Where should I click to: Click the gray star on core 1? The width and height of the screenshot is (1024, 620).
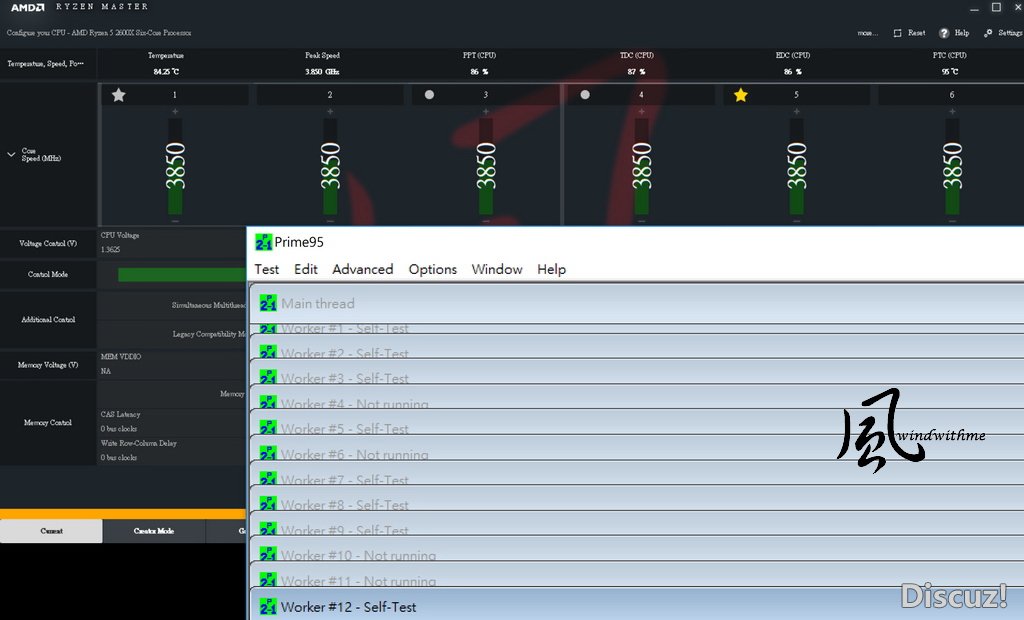tap(118, 95)
